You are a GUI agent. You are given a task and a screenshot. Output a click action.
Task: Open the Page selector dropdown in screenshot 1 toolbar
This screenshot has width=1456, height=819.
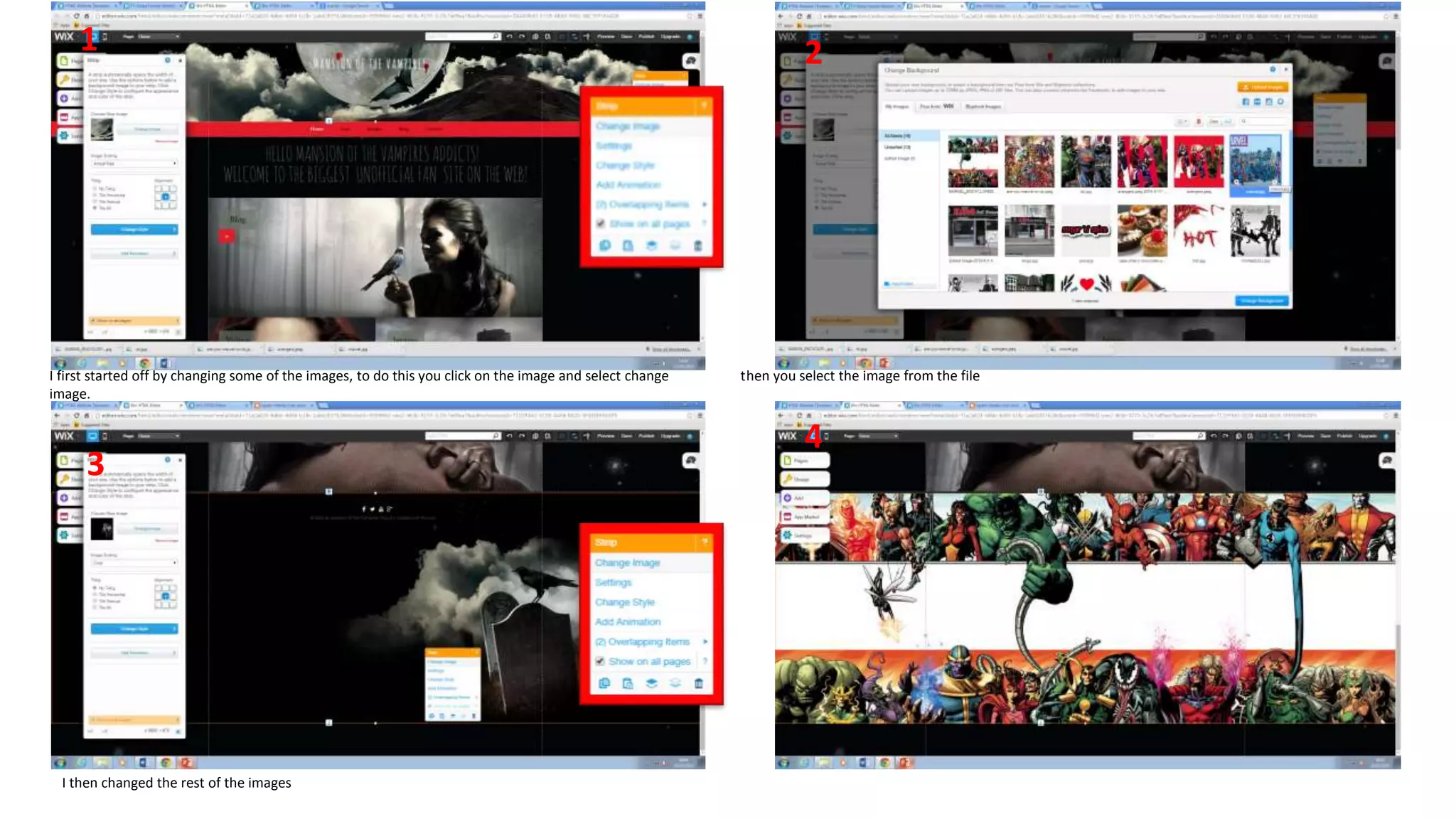point(159,36)
